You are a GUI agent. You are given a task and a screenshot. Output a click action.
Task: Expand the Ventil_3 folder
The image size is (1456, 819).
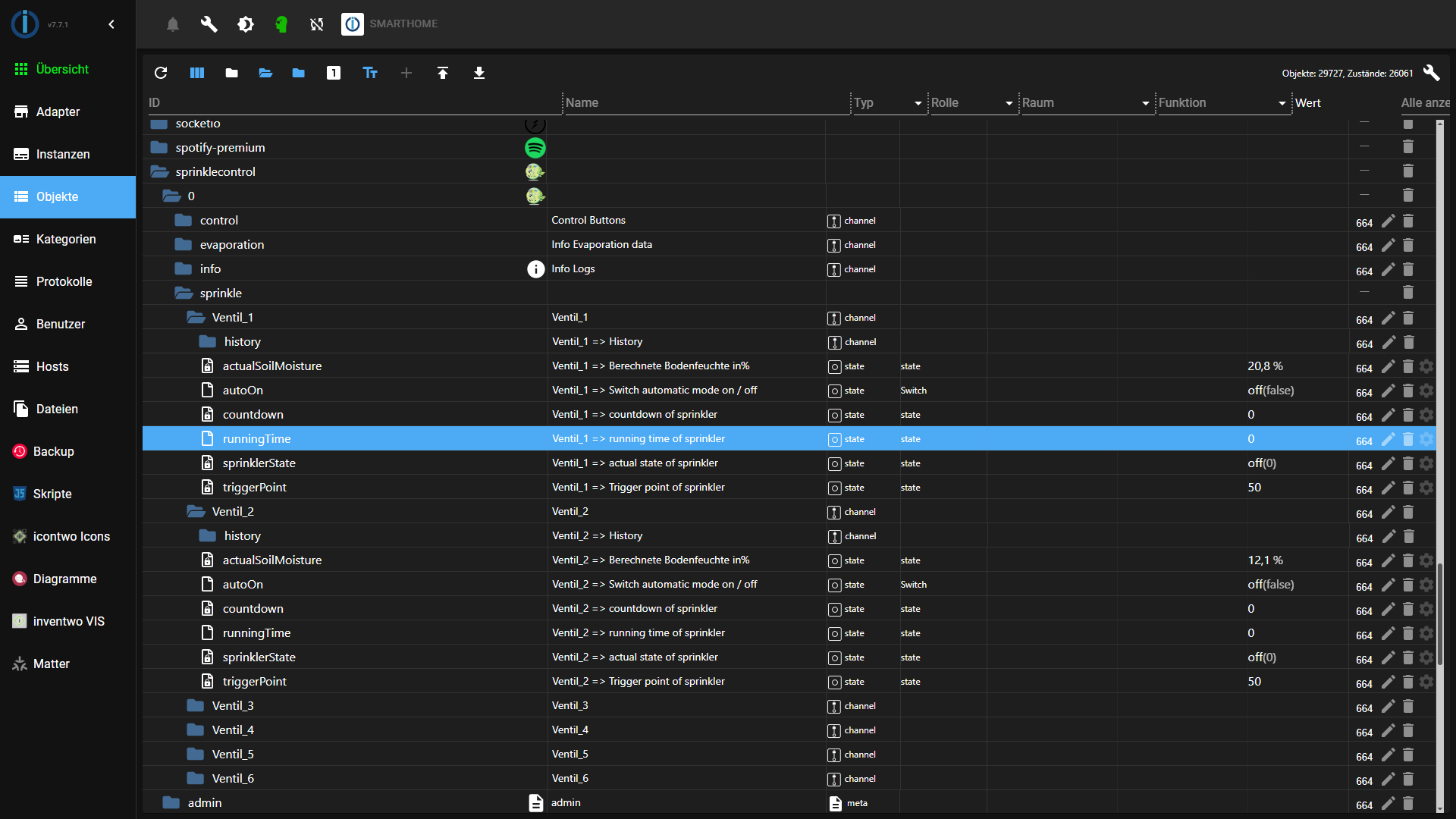[196, 706]
